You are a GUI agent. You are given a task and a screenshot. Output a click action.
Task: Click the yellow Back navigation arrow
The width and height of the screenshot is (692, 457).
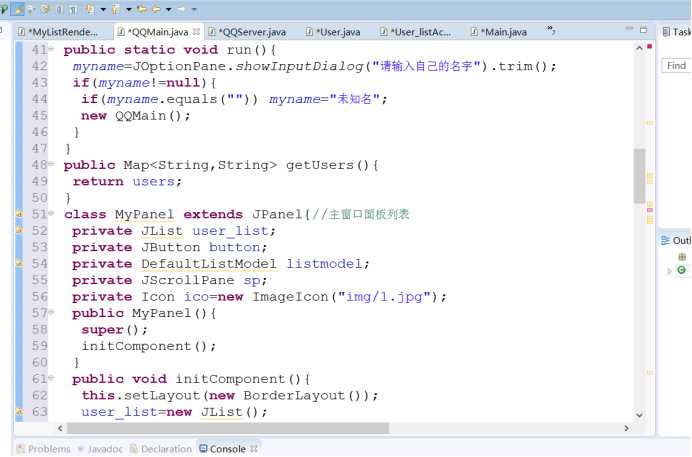(x=156, y=9)
